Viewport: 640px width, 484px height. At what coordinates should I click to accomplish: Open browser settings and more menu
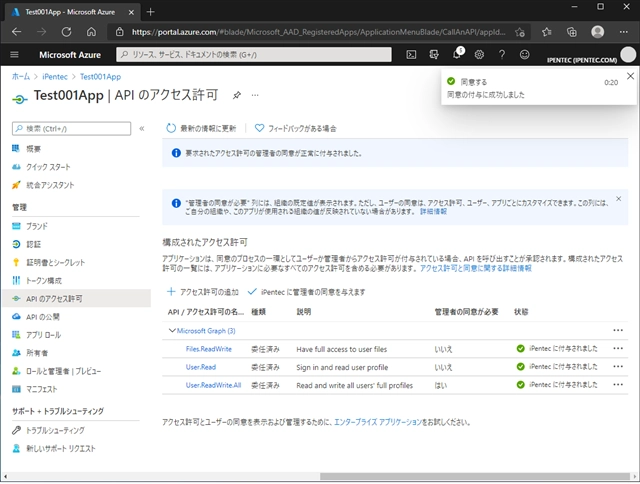[623, 32]
